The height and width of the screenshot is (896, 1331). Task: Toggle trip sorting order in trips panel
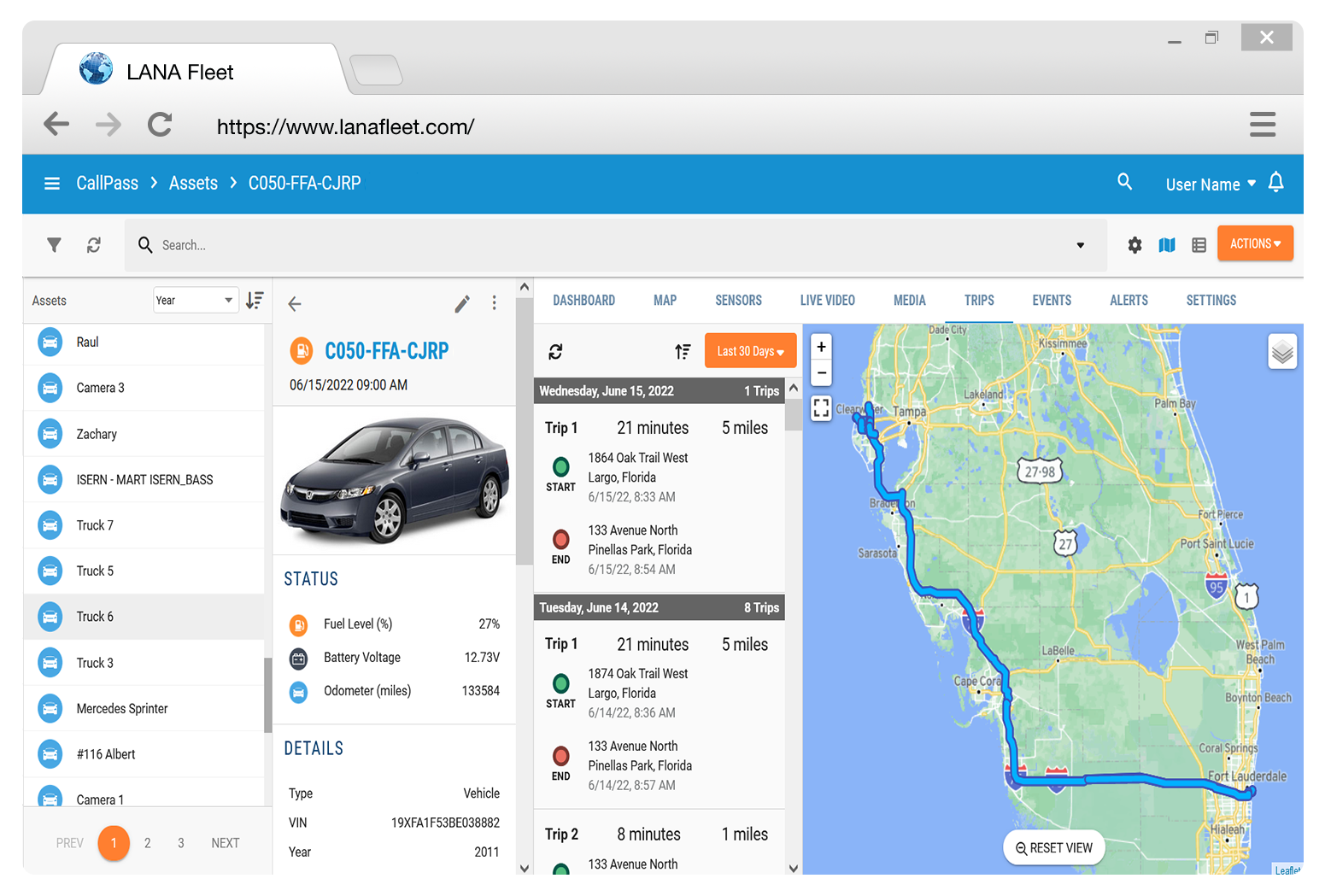[683, 350]
